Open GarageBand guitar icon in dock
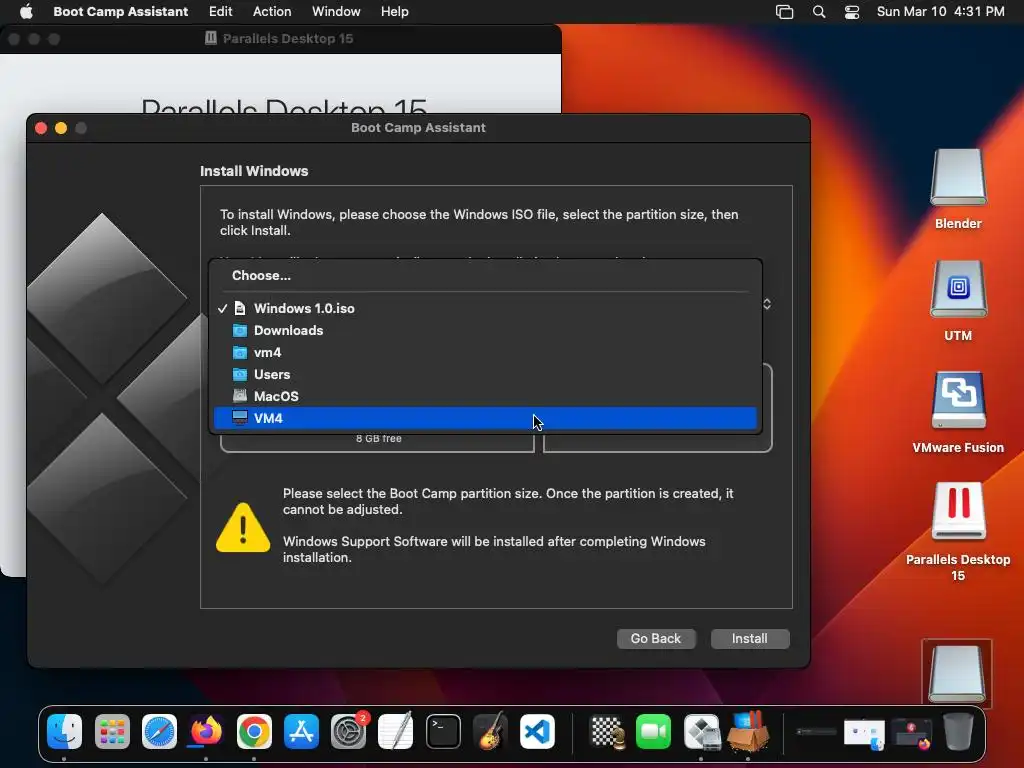 tap(490, 731)
